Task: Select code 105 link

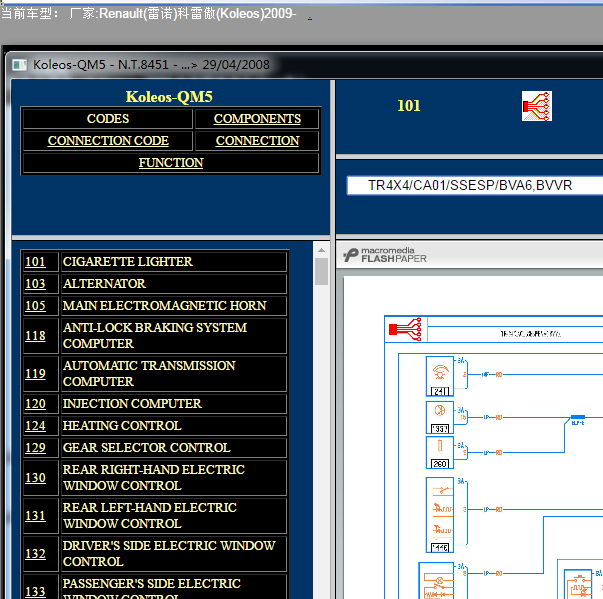Action: click(35, 306)
